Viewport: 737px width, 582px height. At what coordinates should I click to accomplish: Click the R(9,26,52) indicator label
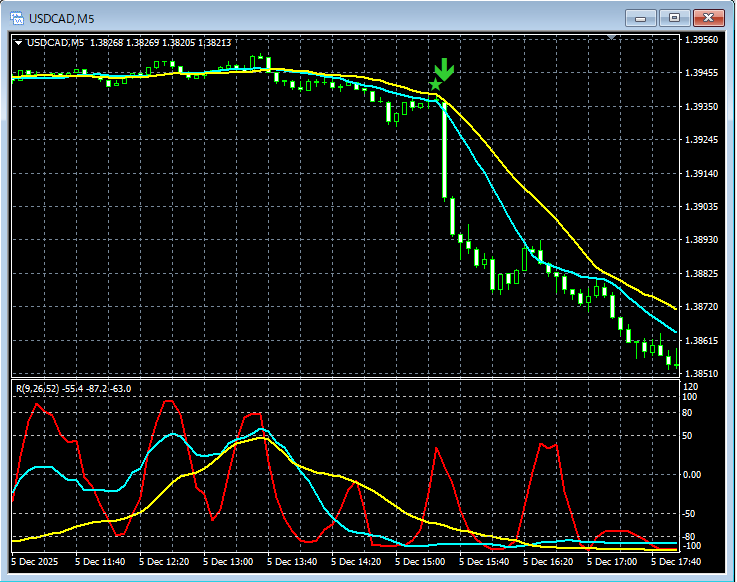coord(39,388)
